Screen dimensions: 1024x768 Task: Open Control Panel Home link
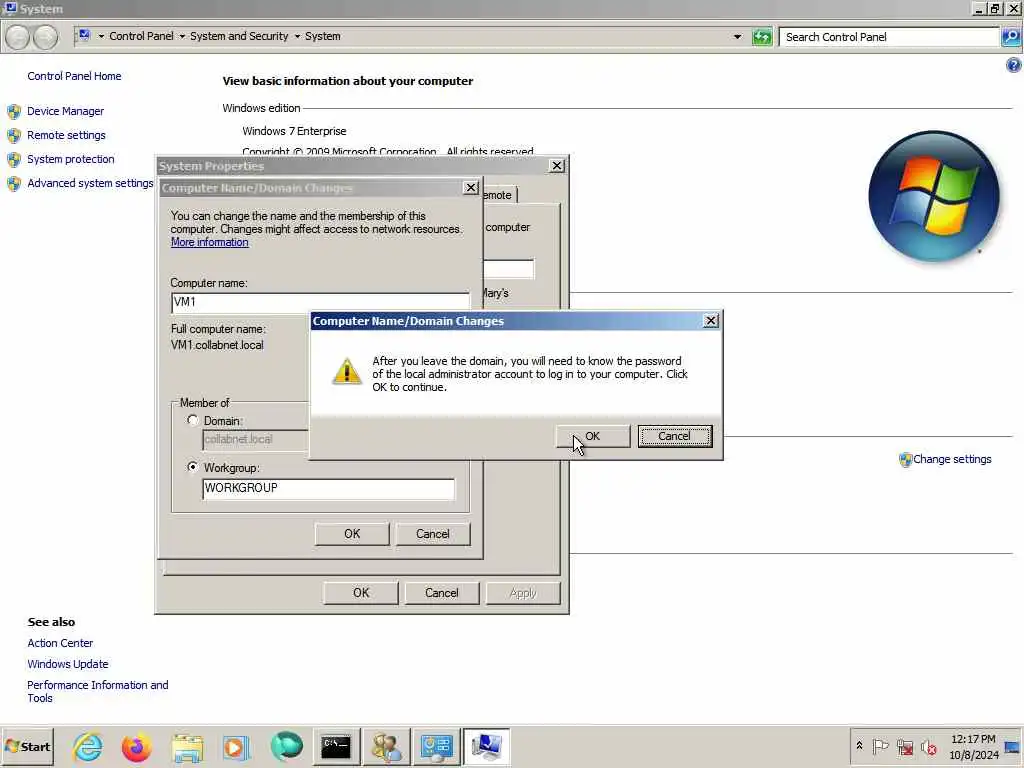coord(74,76)
